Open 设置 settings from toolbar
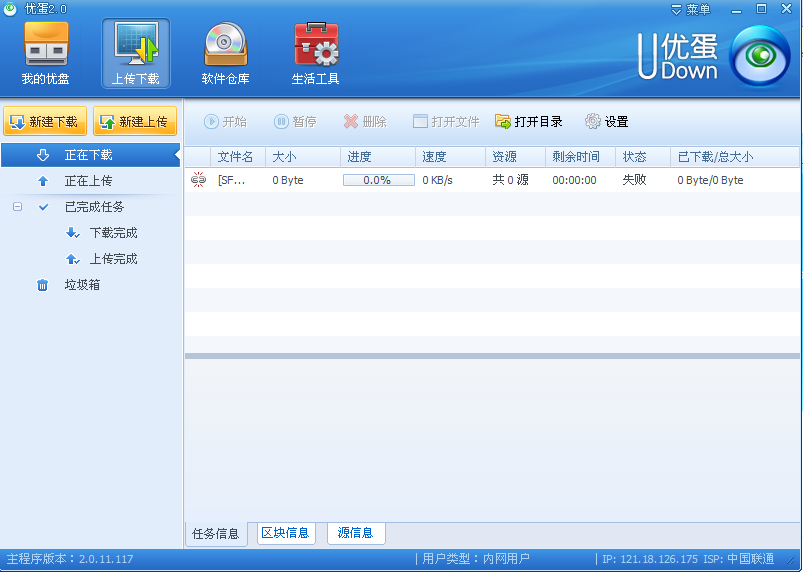Image resolution: width=803 pixels, height=575 pixels. [607, 122]
